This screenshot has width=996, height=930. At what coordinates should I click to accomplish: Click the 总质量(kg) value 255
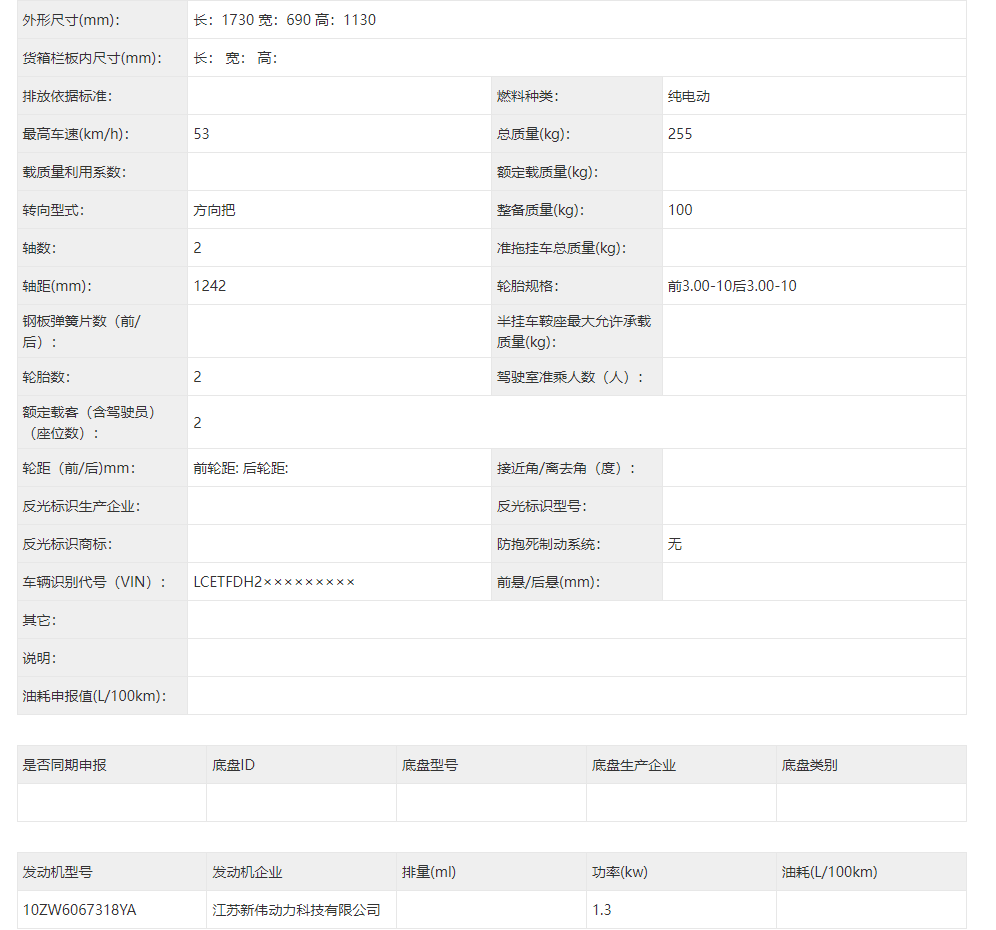[x=680, y=134]
